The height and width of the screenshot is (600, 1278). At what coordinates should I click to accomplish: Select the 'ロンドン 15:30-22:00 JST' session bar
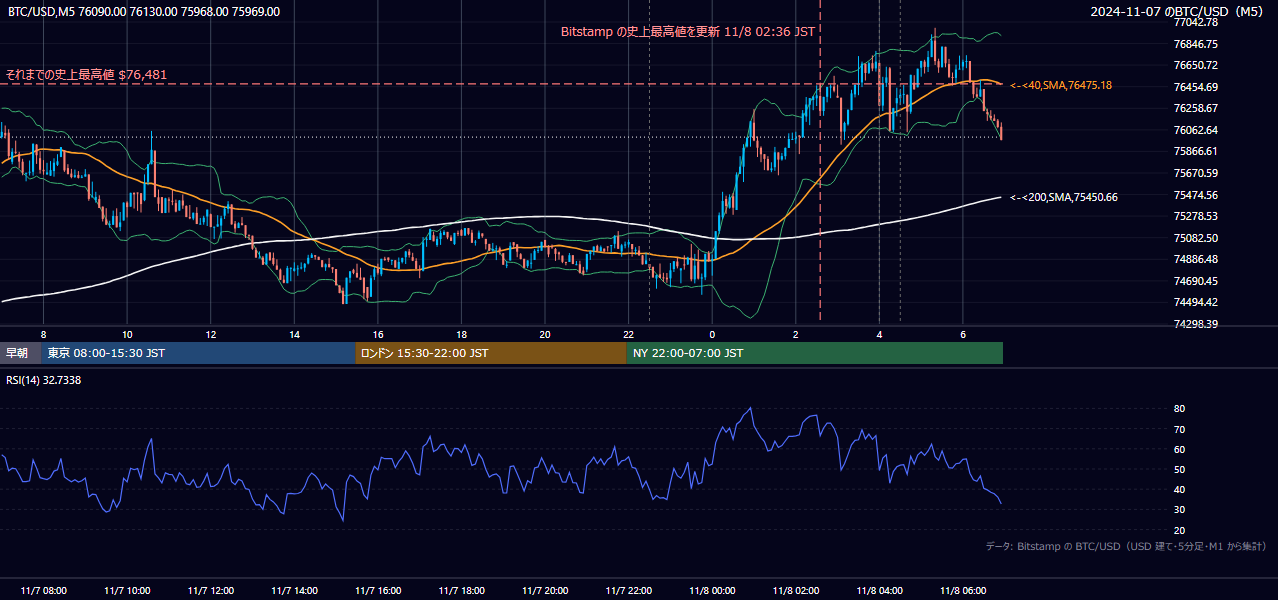pos(491,353)
